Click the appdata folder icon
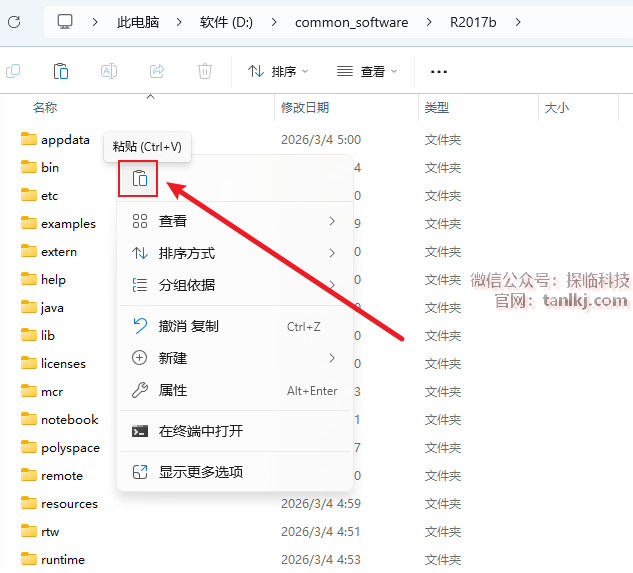This screenshot has width=633, height=573. [x=28, y=140]
